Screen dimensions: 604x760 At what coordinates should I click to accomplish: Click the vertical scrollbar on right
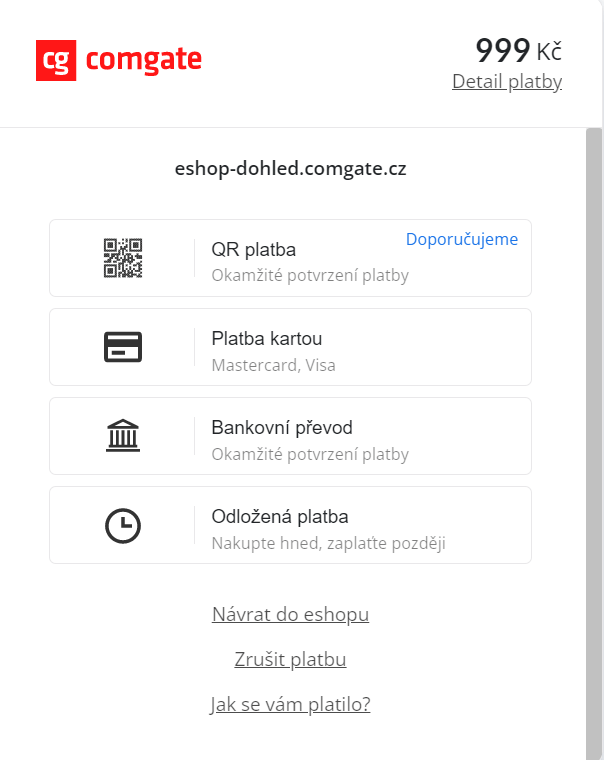594,400
